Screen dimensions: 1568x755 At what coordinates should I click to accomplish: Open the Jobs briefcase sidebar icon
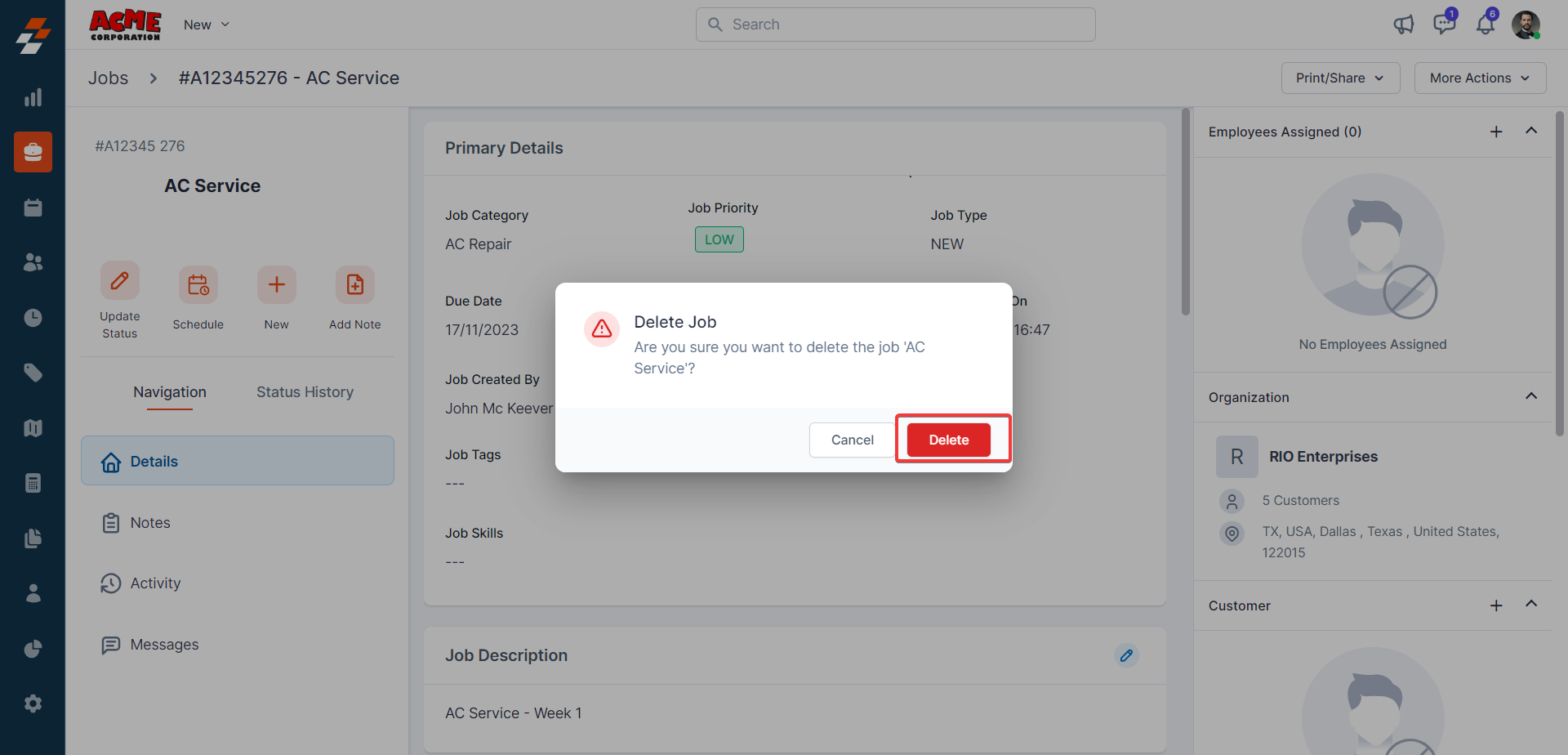(x=33, y=152)
